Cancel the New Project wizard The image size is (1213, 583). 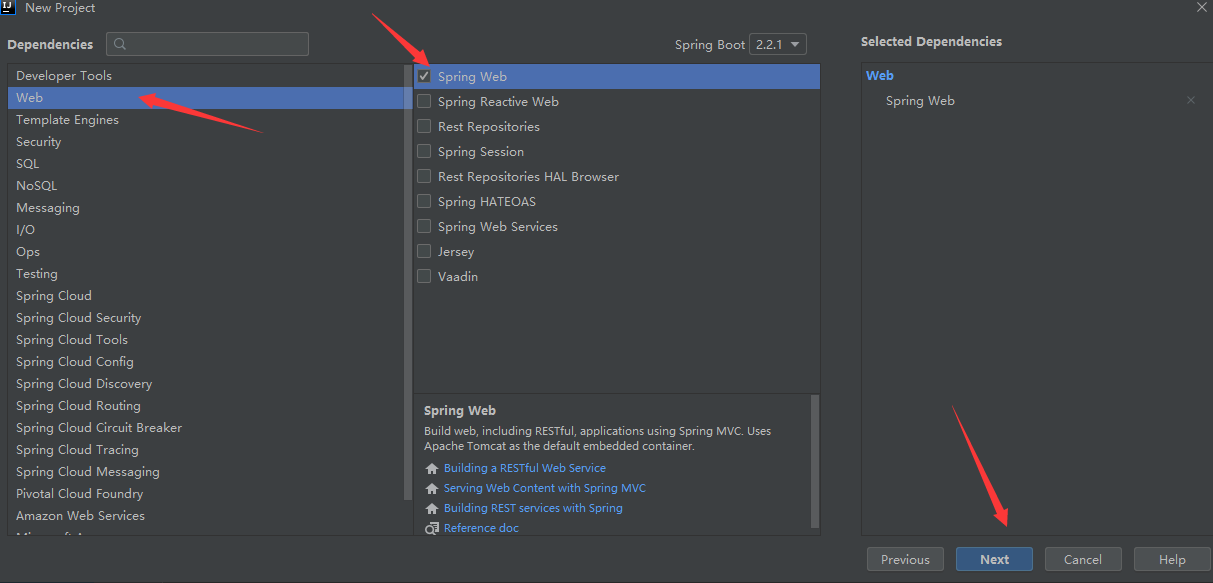pyautogui.click(x=1083, y=559)
